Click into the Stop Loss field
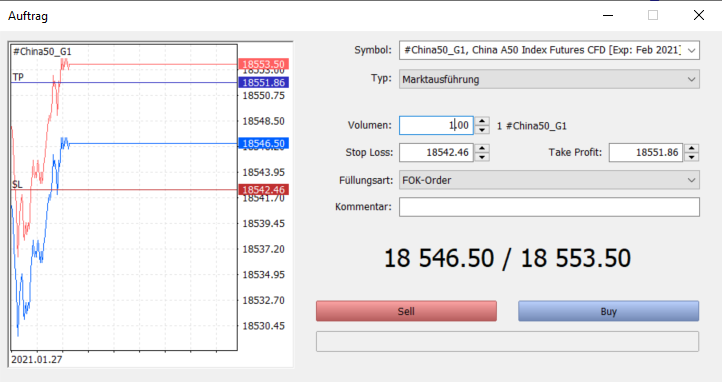 436,152
